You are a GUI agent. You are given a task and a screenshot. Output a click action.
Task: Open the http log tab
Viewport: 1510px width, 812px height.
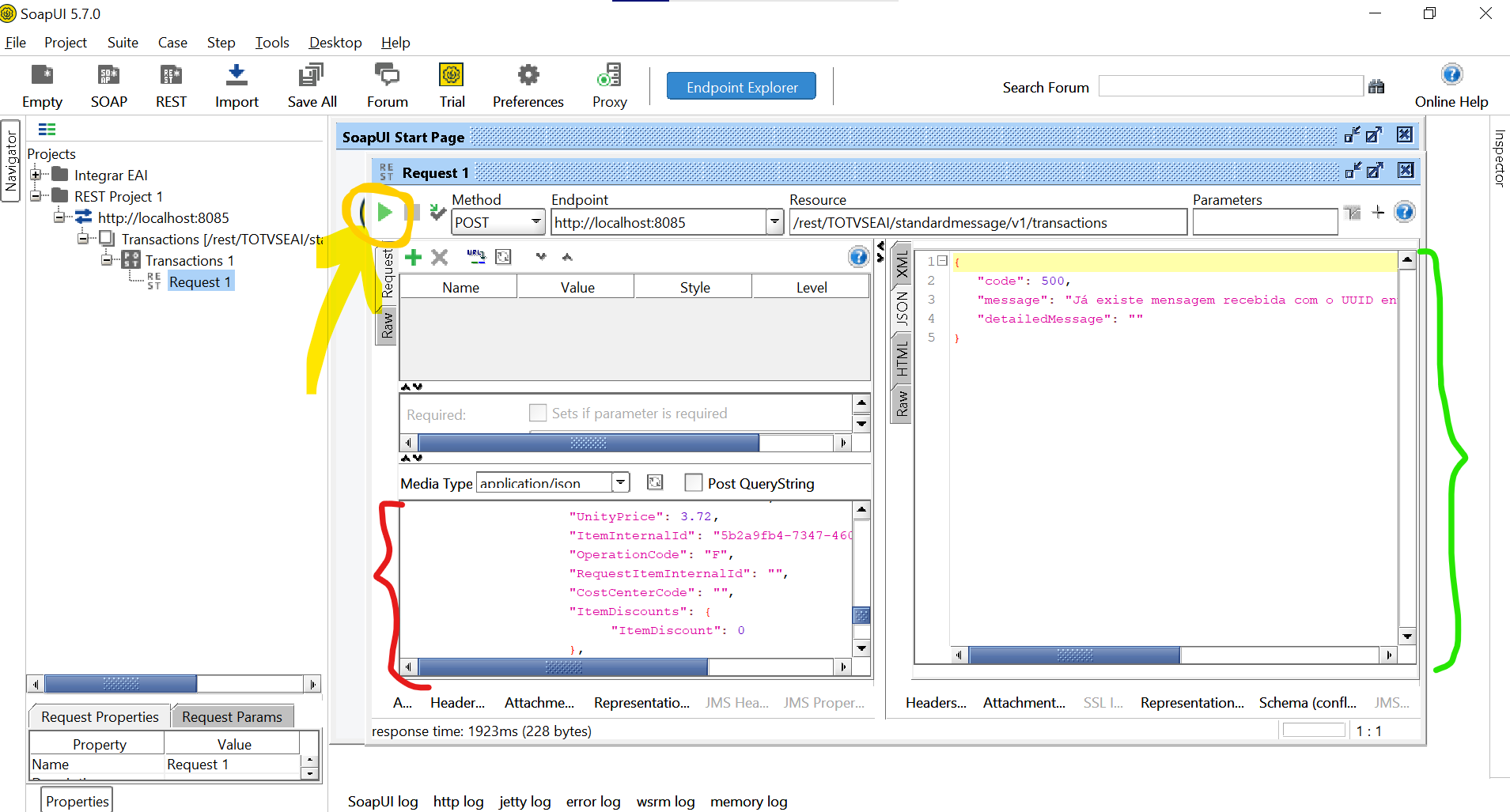coord(458,802)
